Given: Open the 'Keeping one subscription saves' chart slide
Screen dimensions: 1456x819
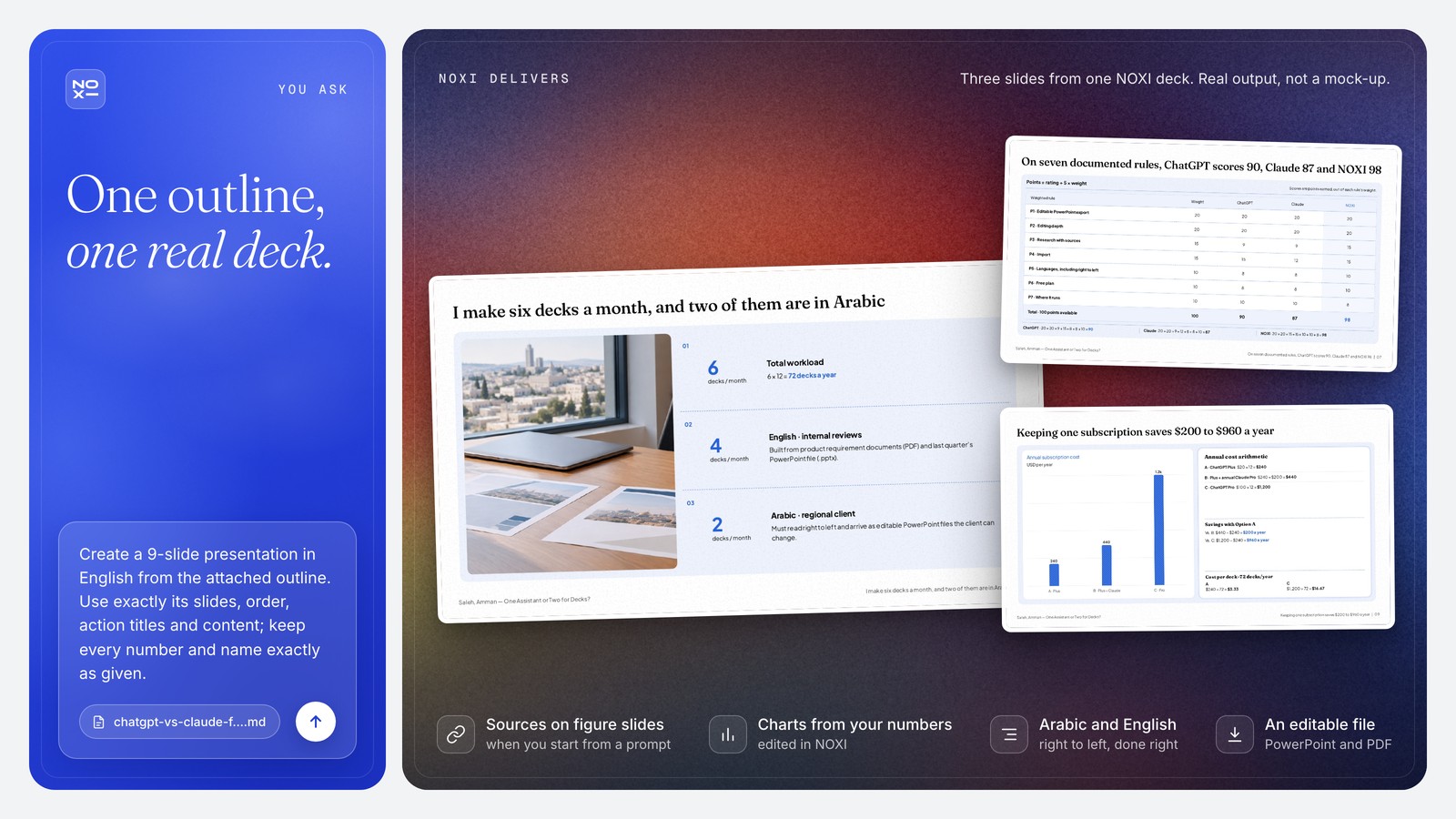Looking at the screenshot, I should (x=1197, y=519).
